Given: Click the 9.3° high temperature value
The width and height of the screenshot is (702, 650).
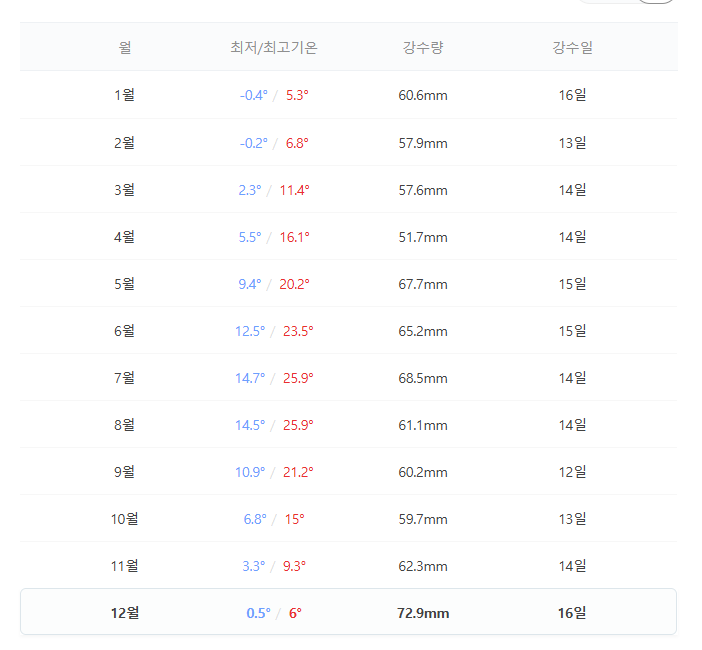Looking at the screenshot, I should [x=294, y=566].
